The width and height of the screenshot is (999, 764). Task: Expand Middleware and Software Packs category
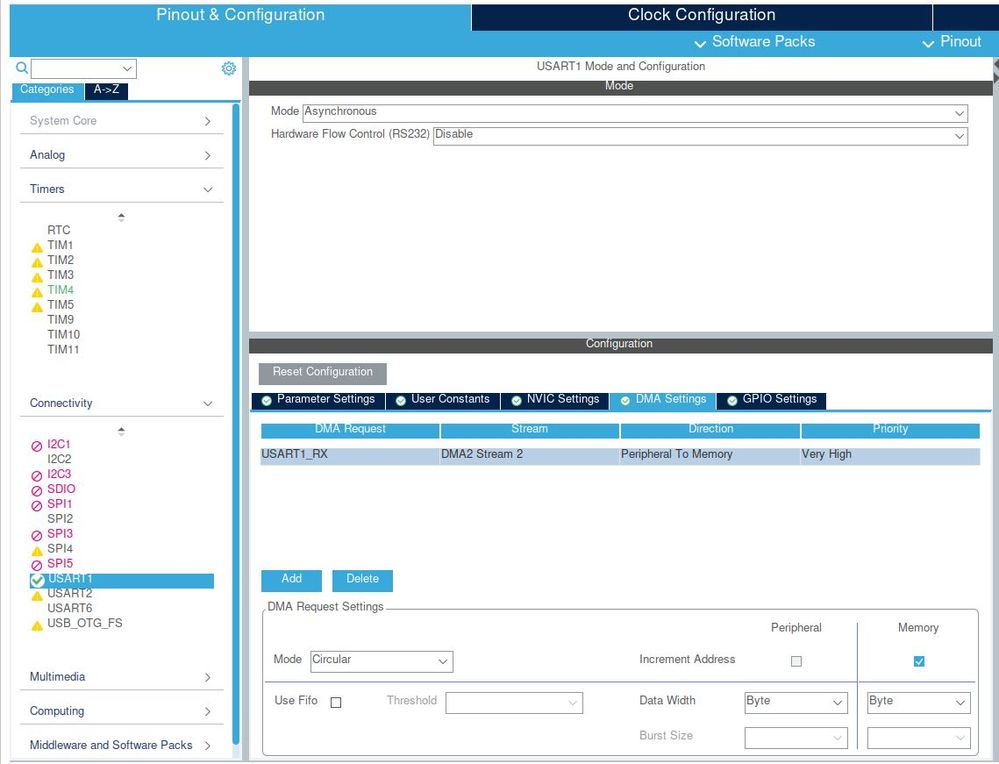tap(121, 745)
